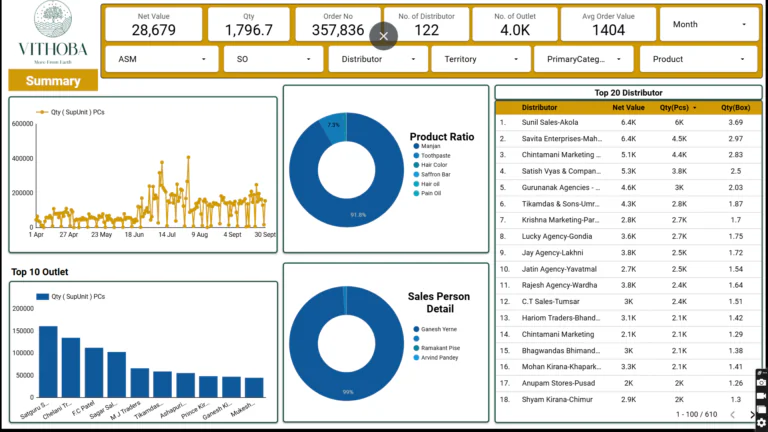Sort table by Net Value column header
The height and width of the screenshot is (432, 768).
point(628,107)
